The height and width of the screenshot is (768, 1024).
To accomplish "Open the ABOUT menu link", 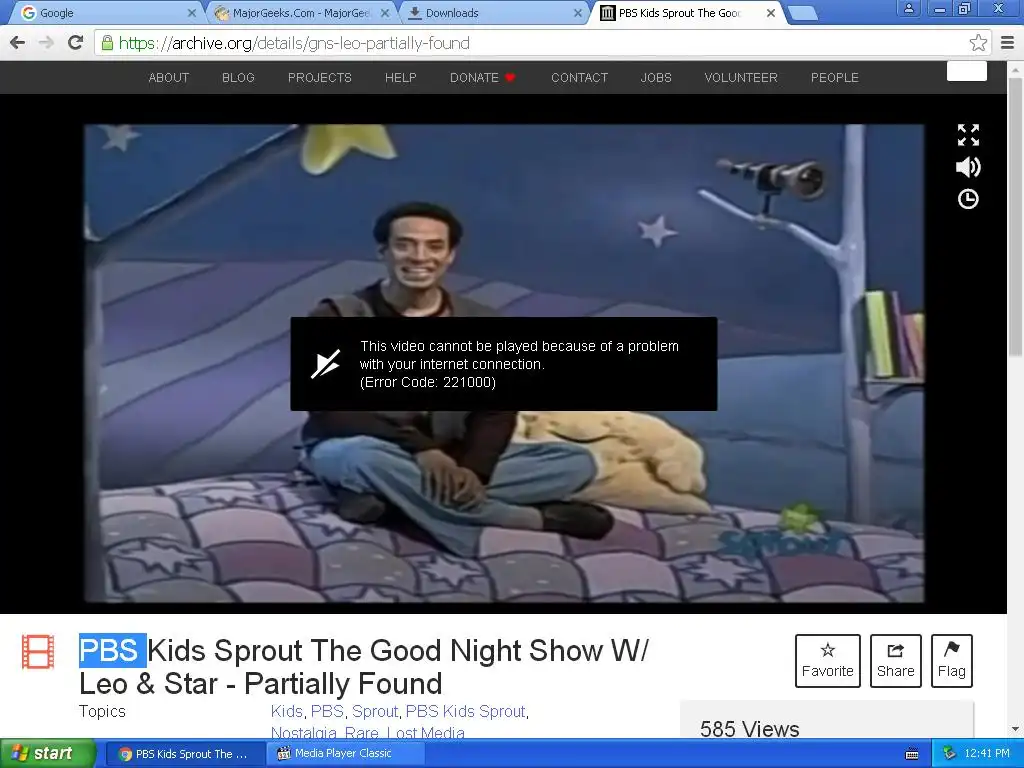I will pyautogui.click(x=168, y=78).
